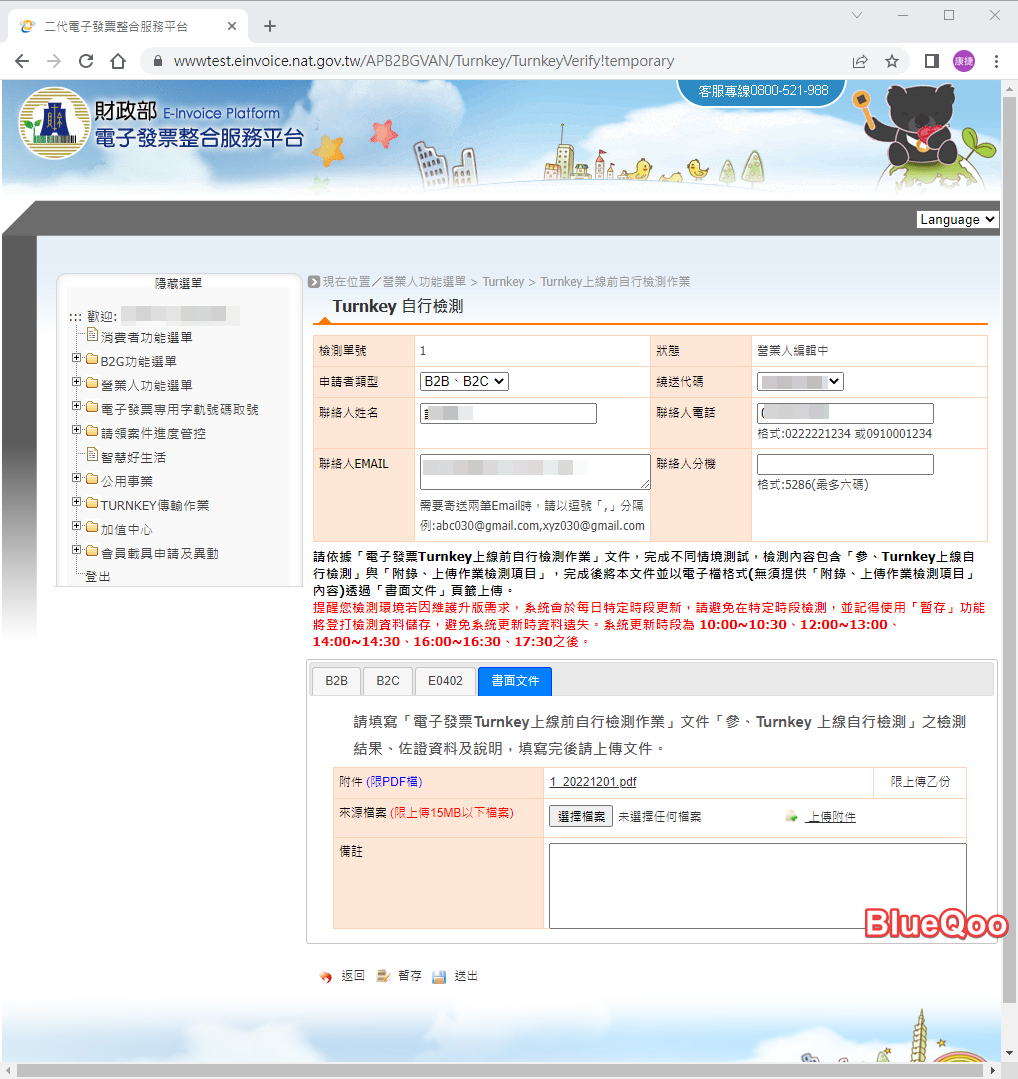
Task: Open the browser side panel icon
Action: pos(931,61)
